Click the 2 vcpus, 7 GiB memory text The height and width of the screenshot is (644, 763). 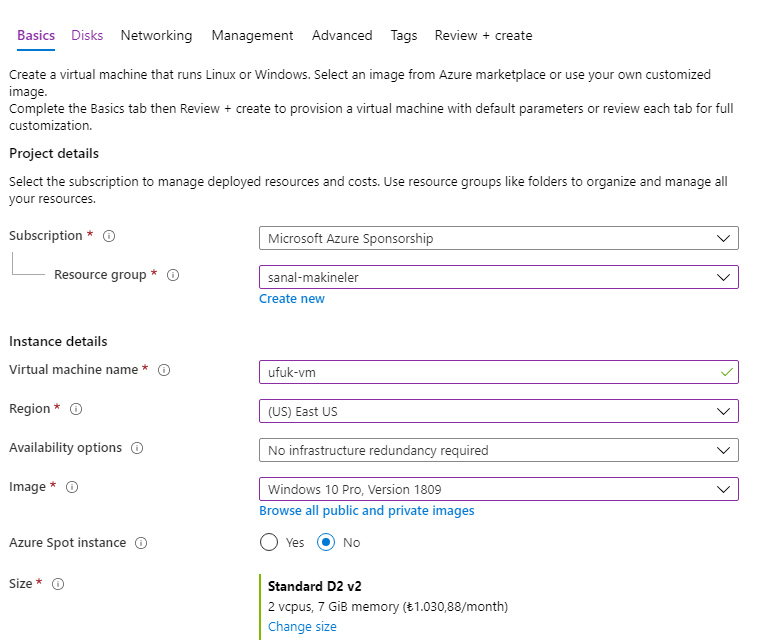388,607
